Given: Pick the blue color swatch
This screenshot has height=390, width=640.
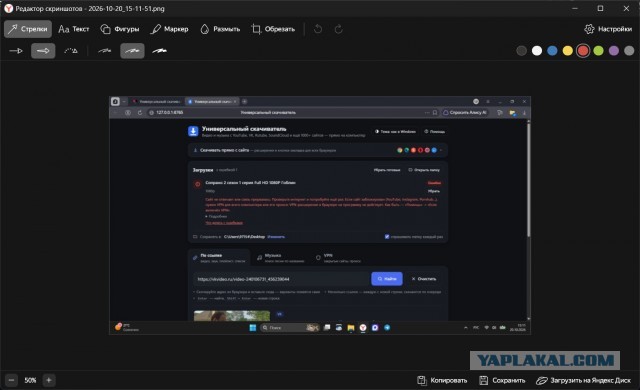Looking at the screenshot, I should click(552, 51).
